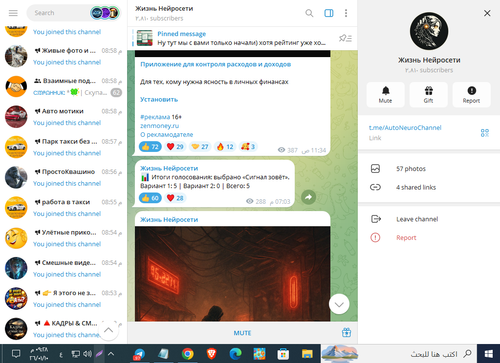
Task: Toggle the thumbs-up 72 reaction
Action: click(150, 147)
